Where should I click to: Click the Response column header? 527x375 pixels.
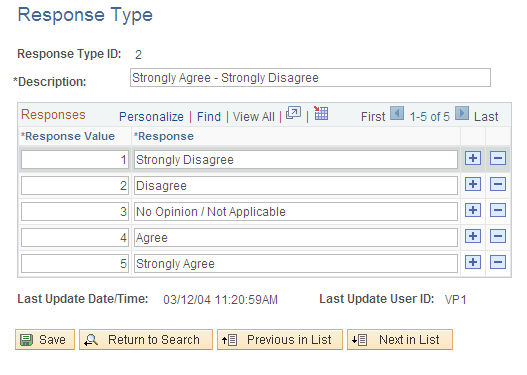(x=164, y=136)
